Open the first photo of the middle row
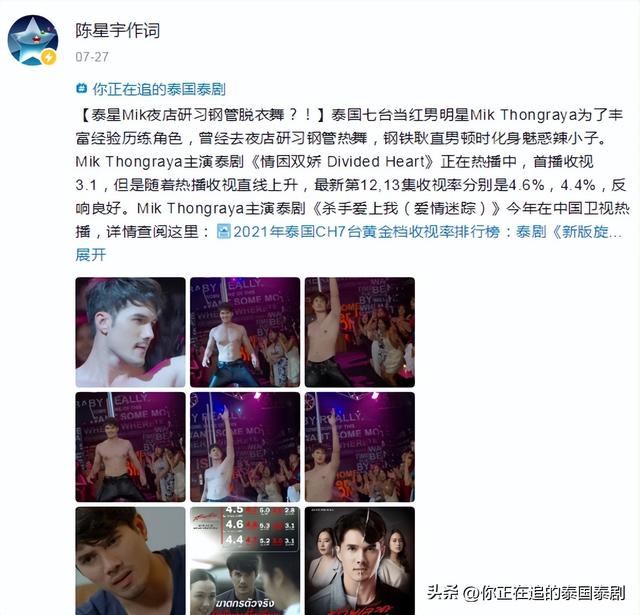 [x=130, y=447]
